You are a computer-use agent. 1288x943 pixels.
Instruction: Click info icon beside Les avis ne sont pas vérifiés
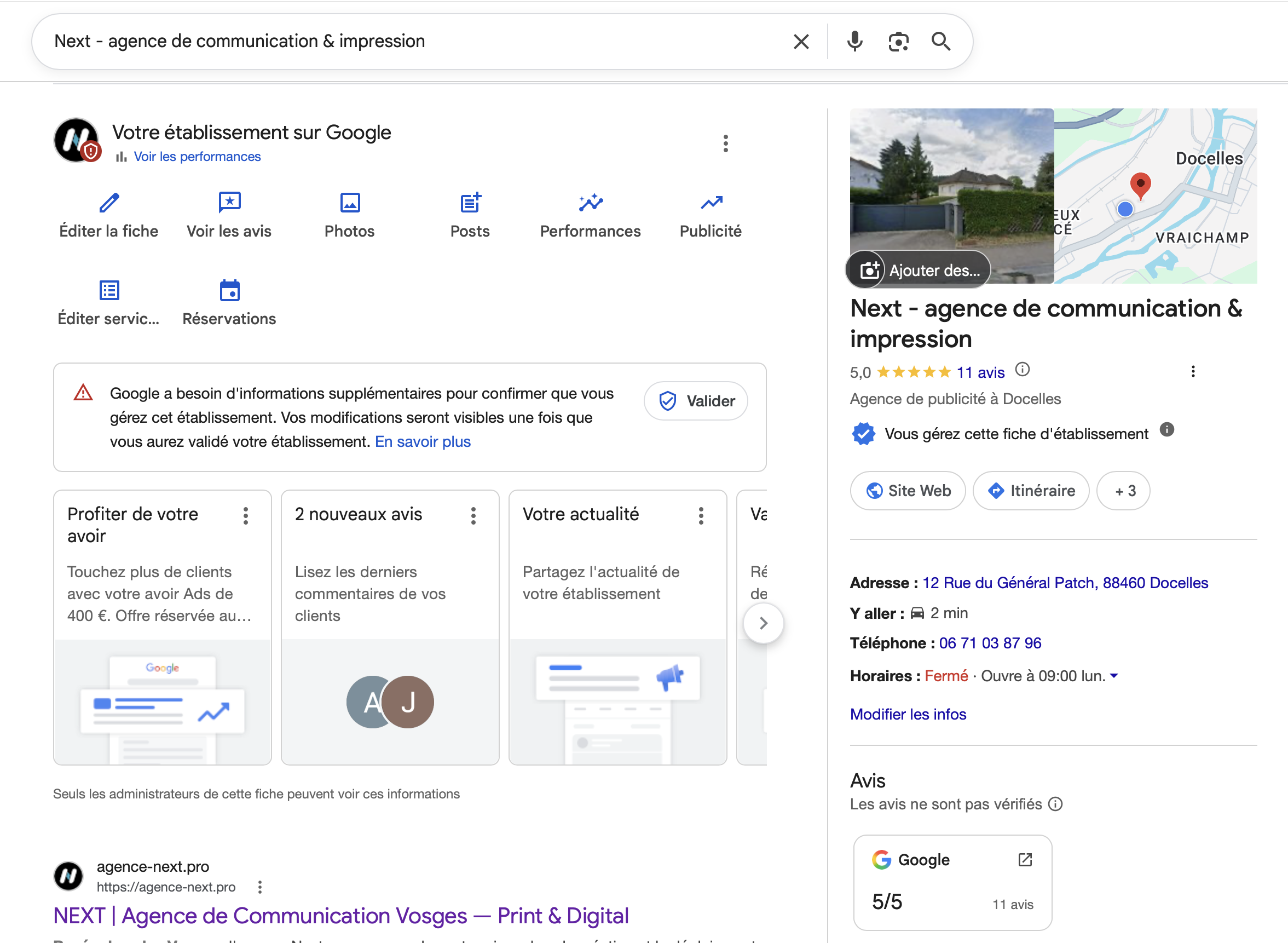point(1055,804)
